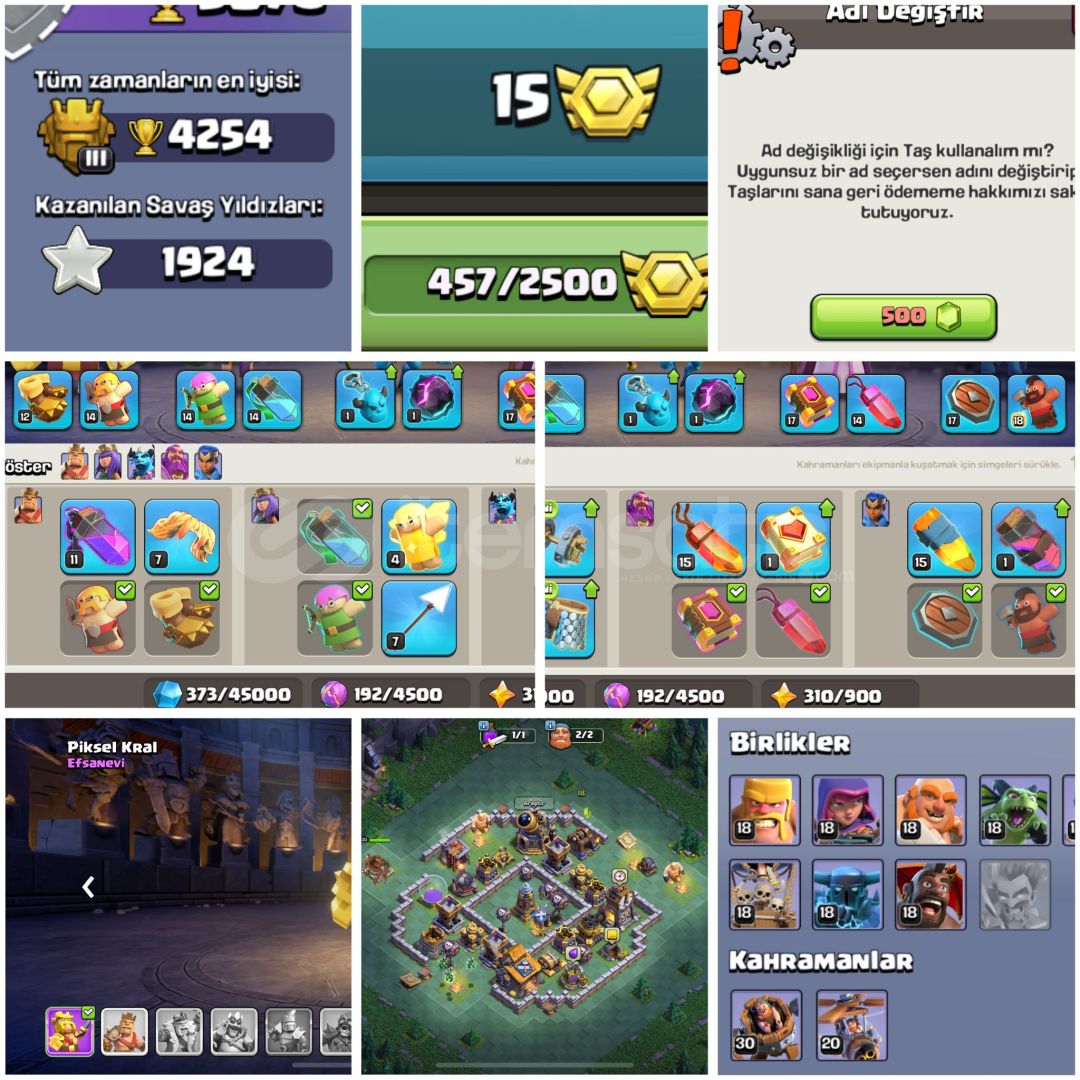Upgrade the level 1 Heroic Torch arrow

coord(827,509)
